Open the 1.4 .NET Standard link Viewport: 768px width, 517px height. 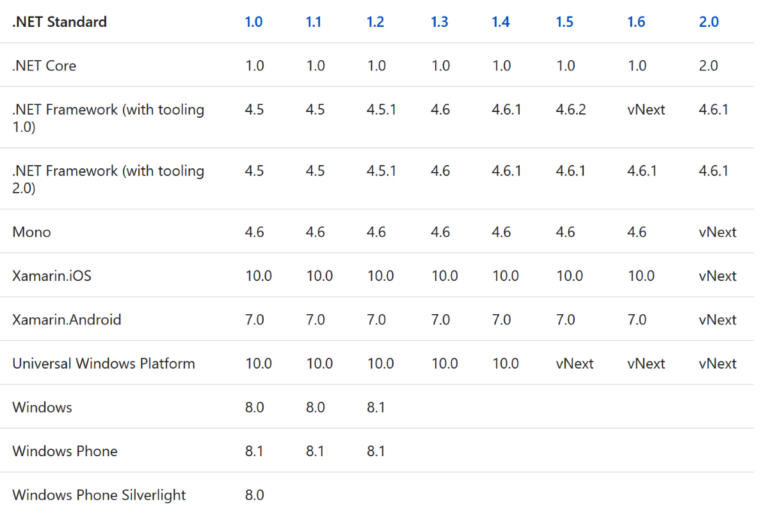pyautogui.click(x=501, y=22)
